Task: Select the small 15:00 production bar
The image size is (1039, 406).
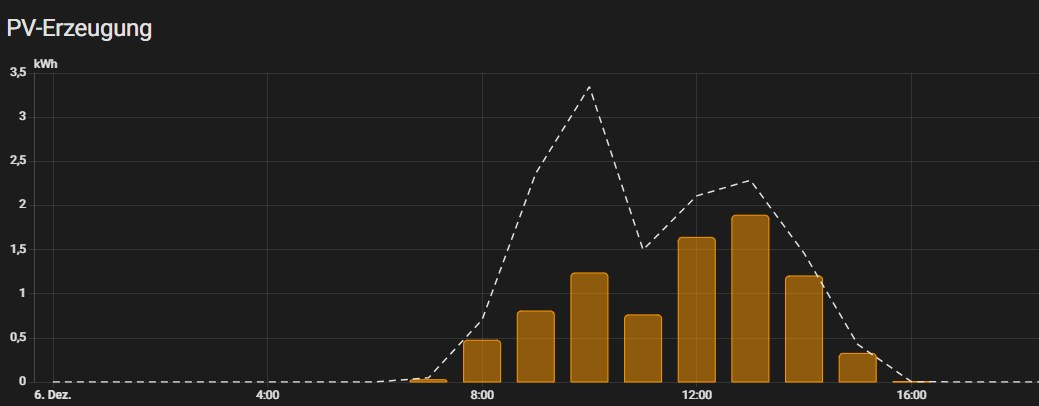Action: click(857, 367)
